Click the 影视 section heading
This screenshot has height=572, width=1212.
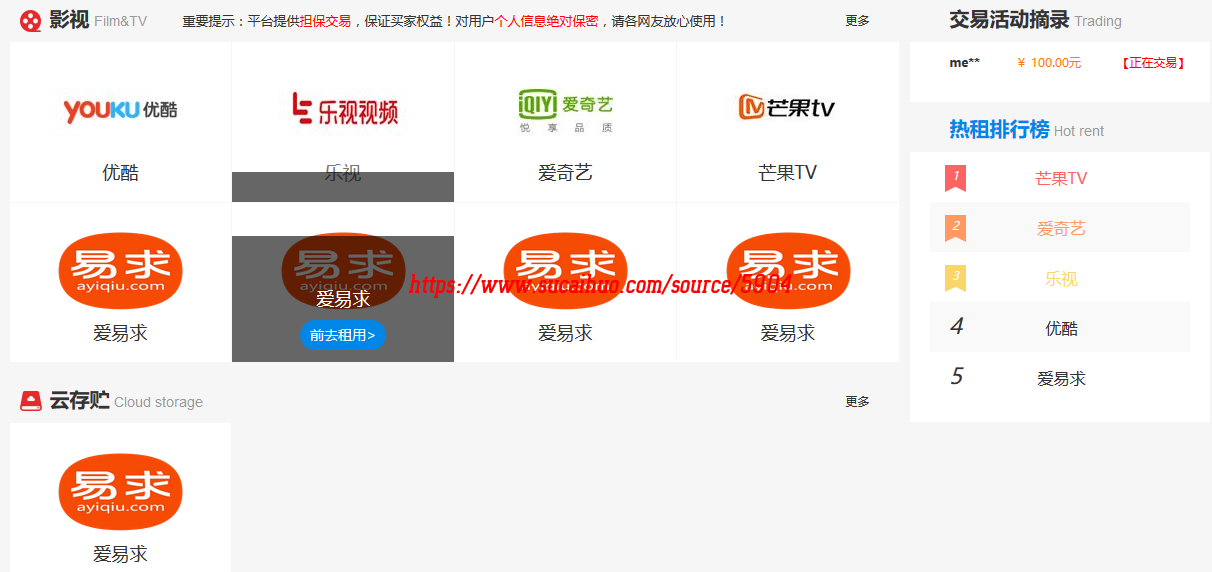69,20
